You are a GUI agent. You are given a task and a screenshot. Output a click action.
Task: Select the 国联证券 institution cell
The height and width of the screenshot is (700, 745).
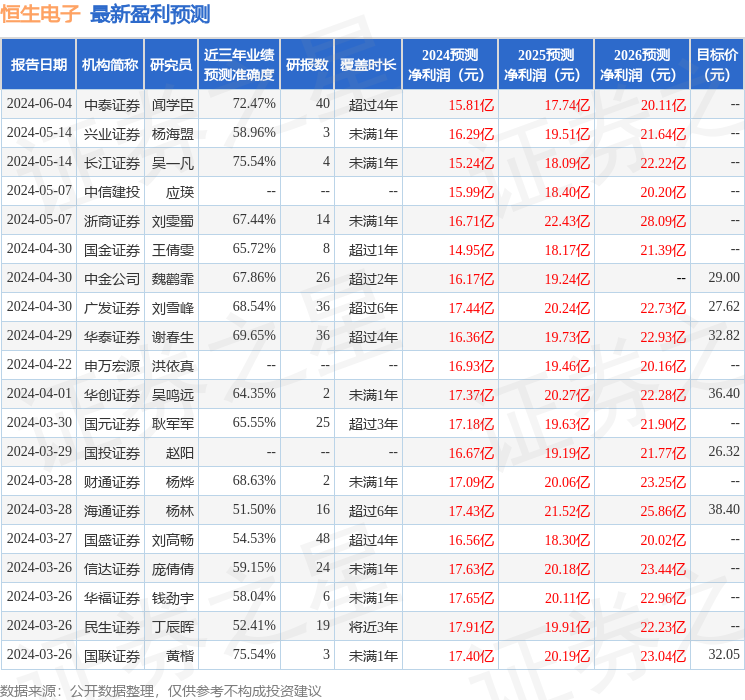(112, 655)
